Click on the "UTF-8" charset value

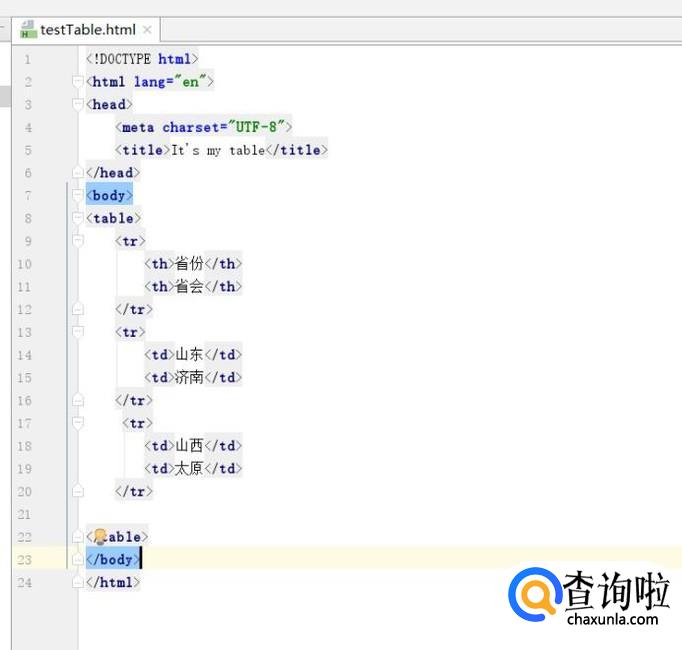coord(257,127)
